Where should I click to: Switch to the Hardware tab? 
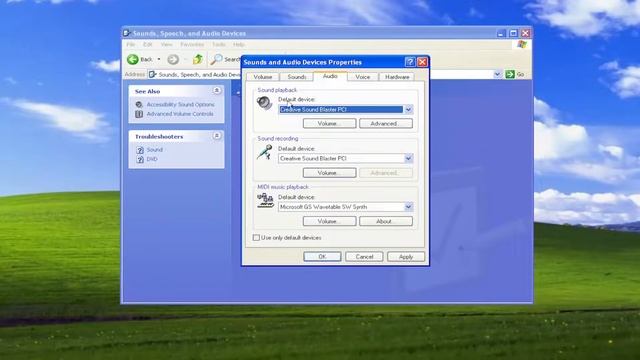click(x=397, y=77)
